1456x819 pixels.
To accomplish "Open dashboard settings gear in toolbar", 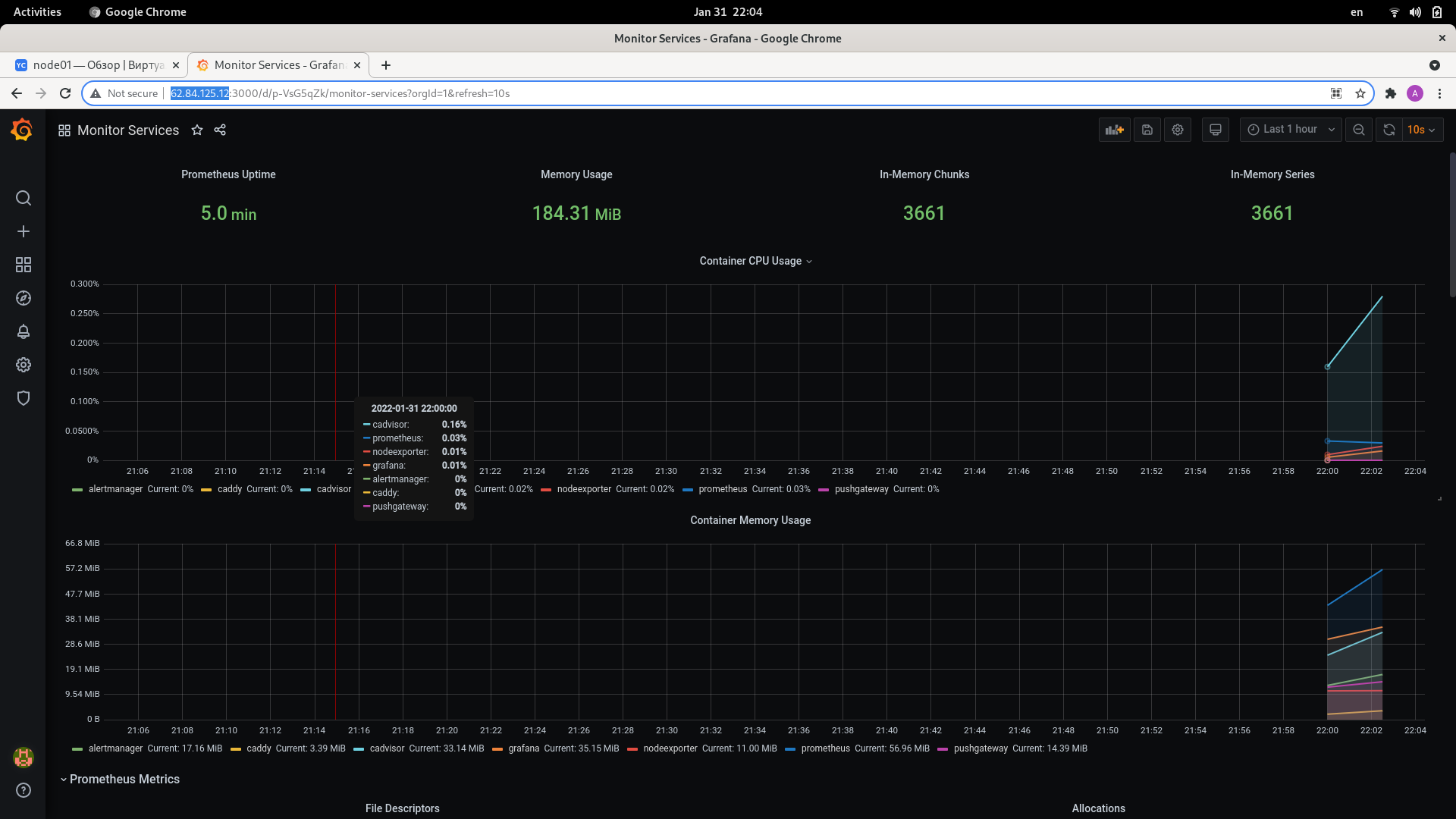I will [x=1178, y=130].
